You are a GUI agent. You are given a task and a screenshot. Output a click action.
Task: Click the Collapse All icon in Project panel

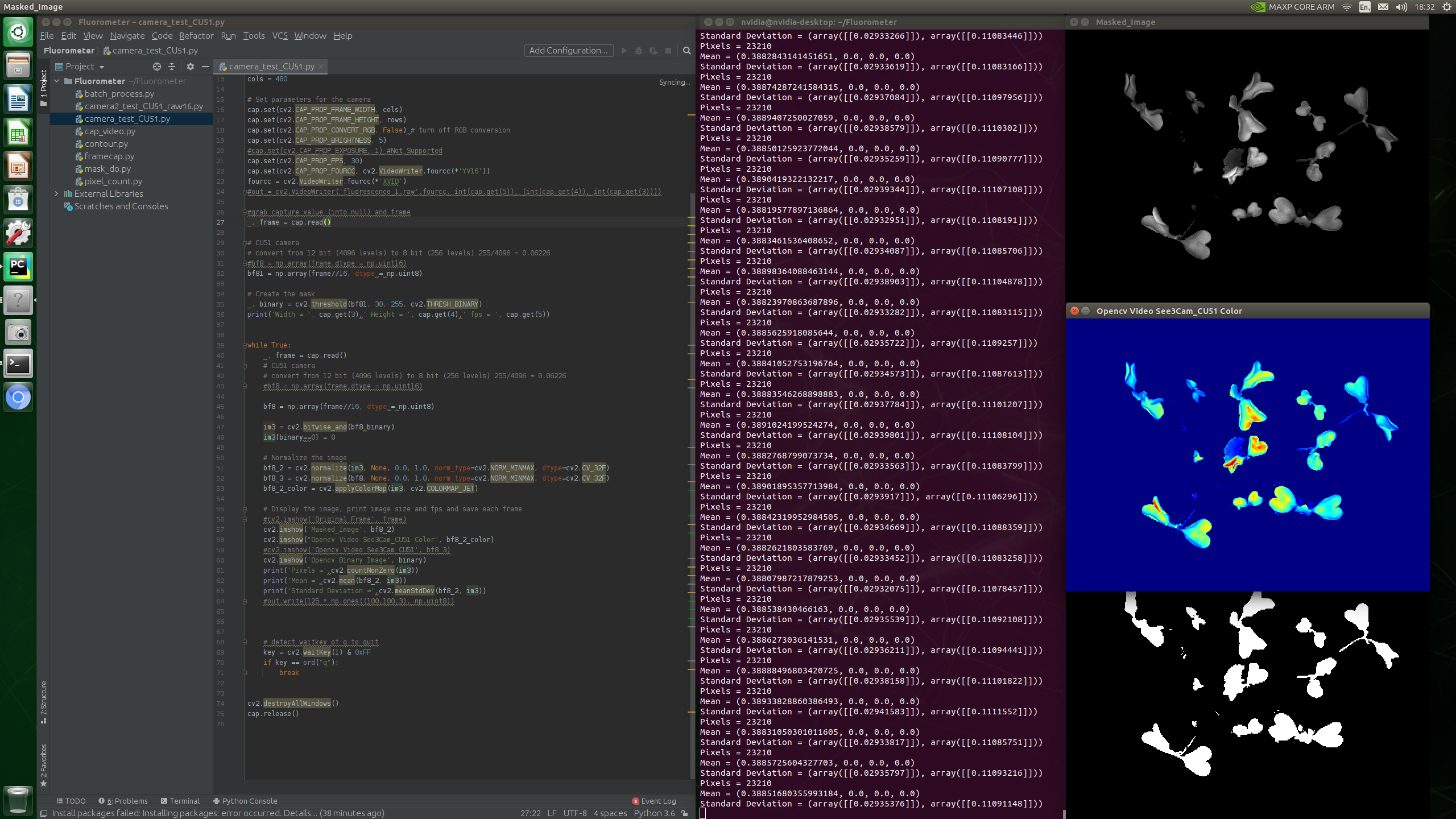click(x=172, y=67)
